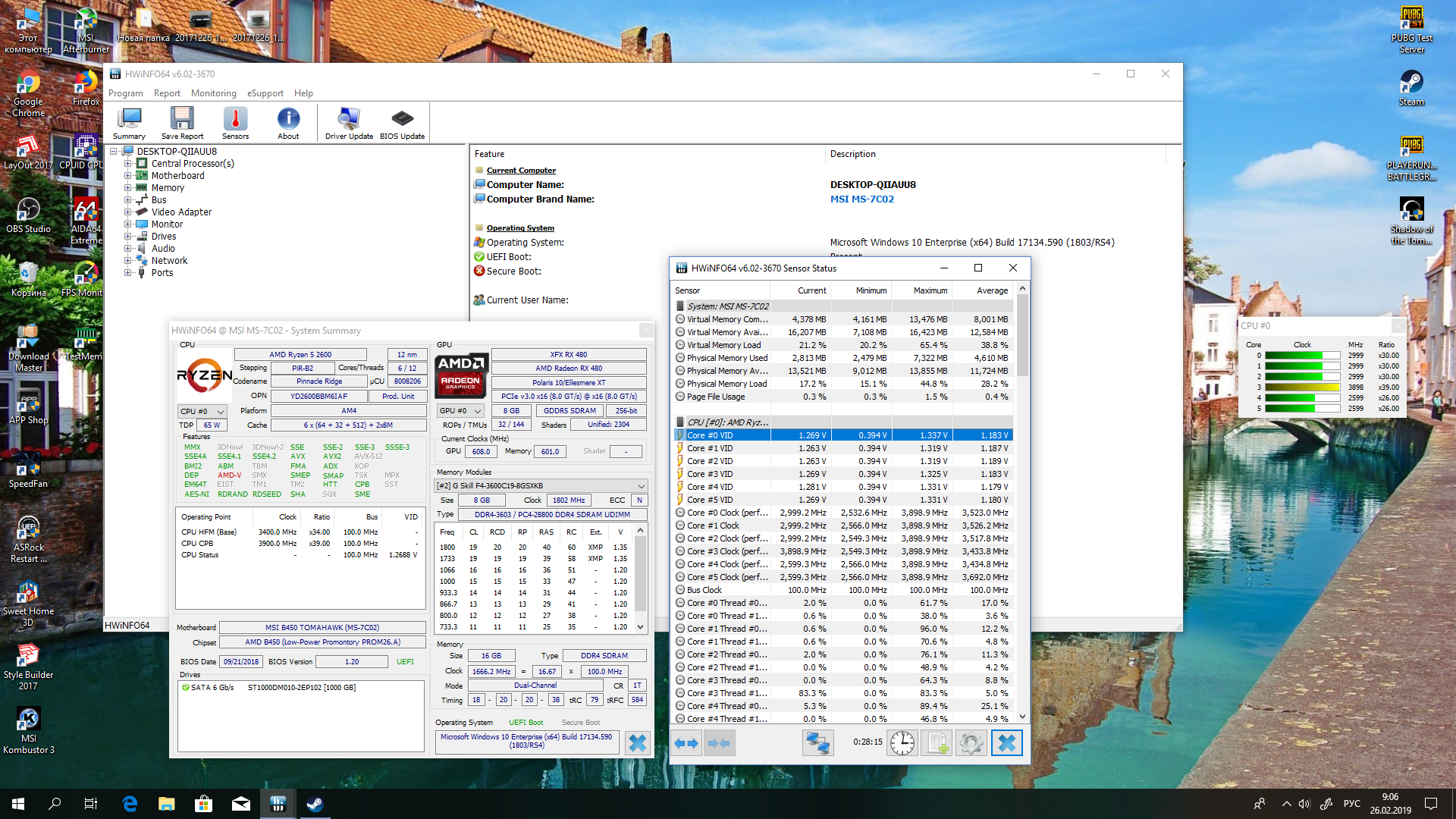Click the remote network computers icon
Screen dimensions: 1456x819
817,743
